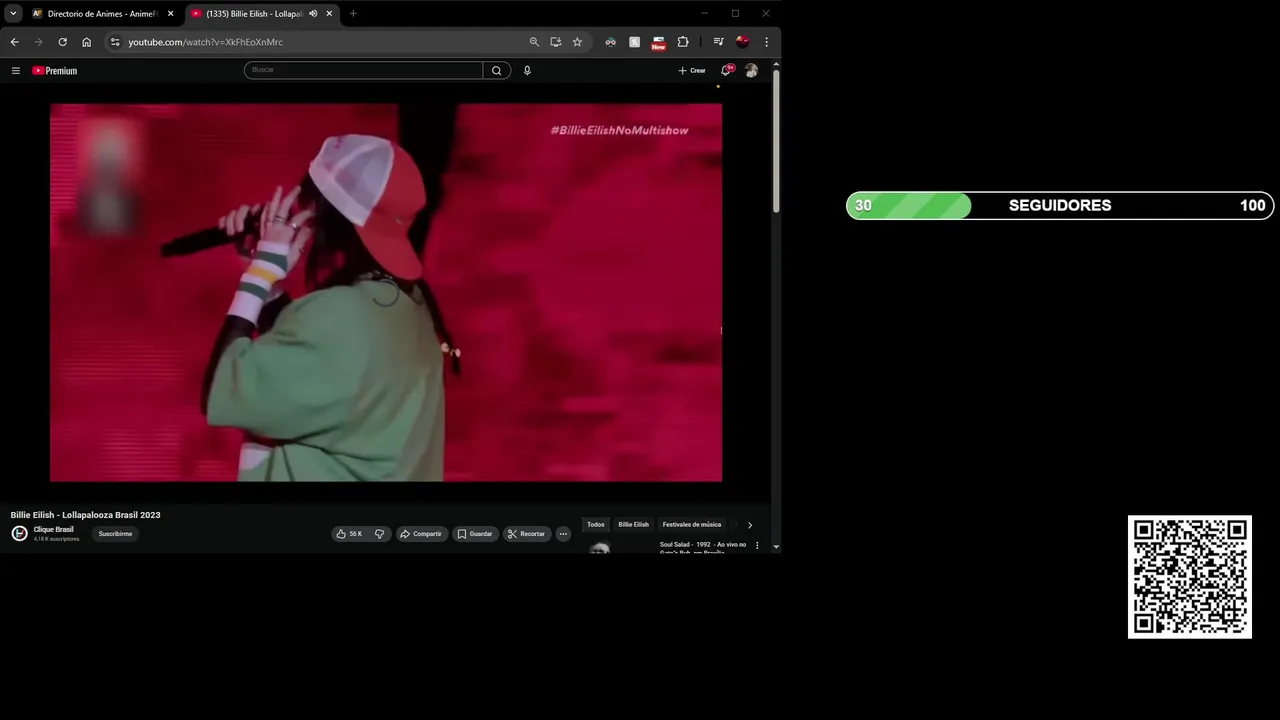View site information for youtube.com
Screen dimensions: 1280x720
click(x=115, y=42)
